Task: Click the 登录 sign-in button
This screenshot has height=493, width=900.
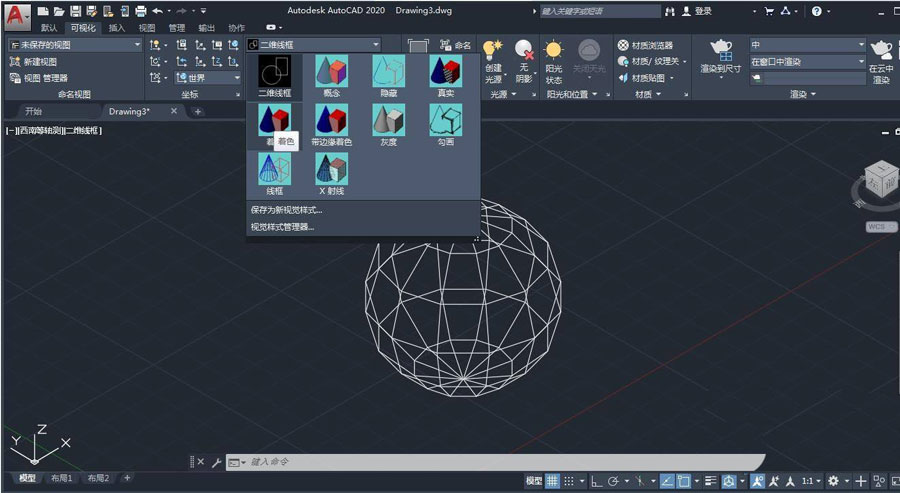Action: (x=697, y=11)
